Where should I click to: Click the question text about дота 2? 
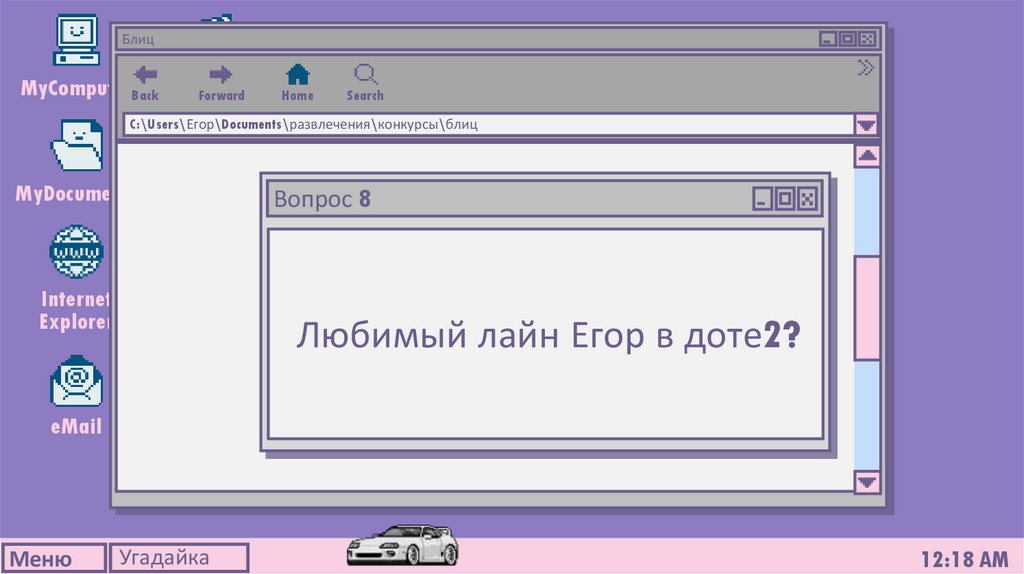pos(549,335)
